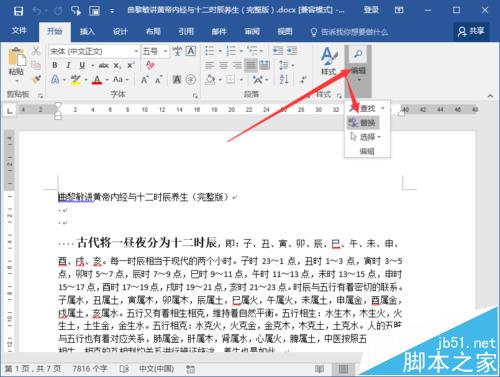The height and width of the screenshot is (377, 500).
Task: Open the read mode view icon in status bar
Action: pyautogui.click(x=319, y=369)
